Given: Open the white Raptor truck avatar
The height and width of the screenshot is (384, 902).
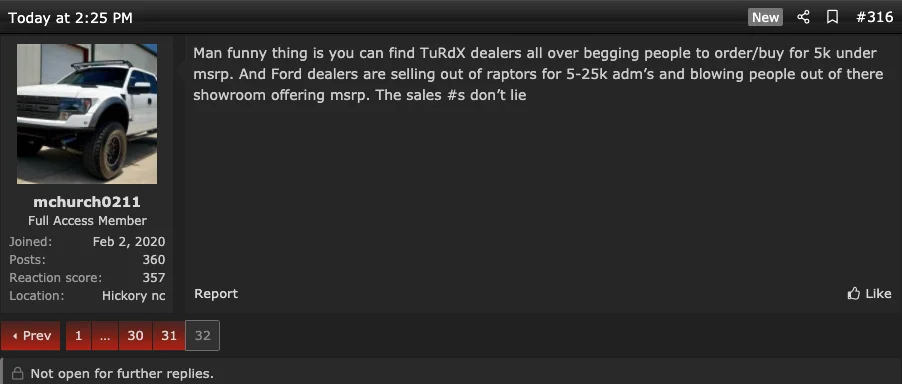Looking at the screenshot, I should pyautogui.click(x=87, y=114).
